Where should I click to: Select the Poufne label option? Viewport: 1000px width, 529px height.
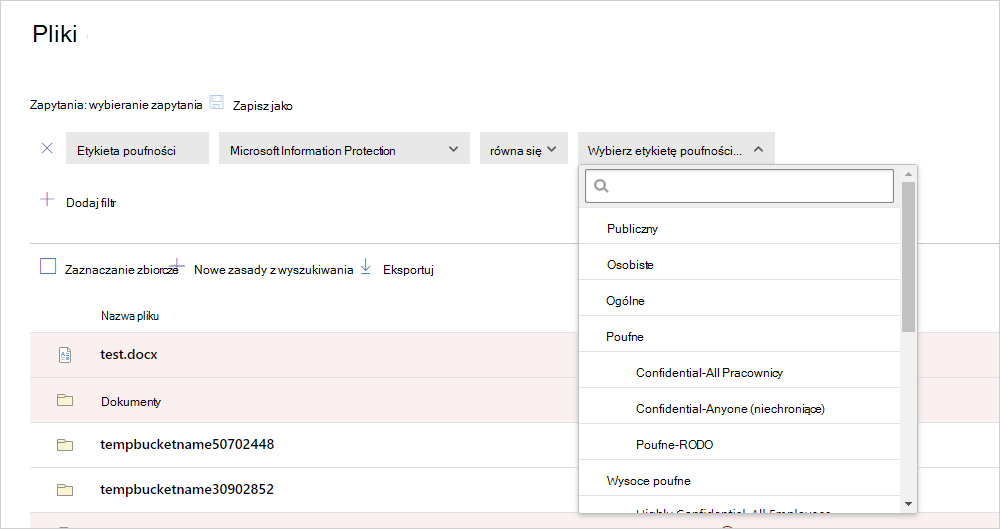tap(739, 336)
